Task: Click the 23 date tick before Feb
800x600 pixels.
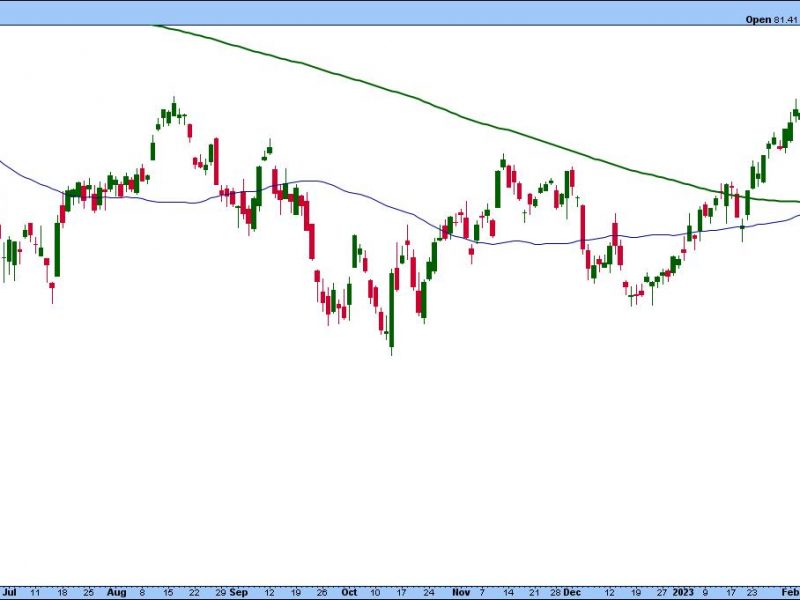Action: click(x=752, y=592)
